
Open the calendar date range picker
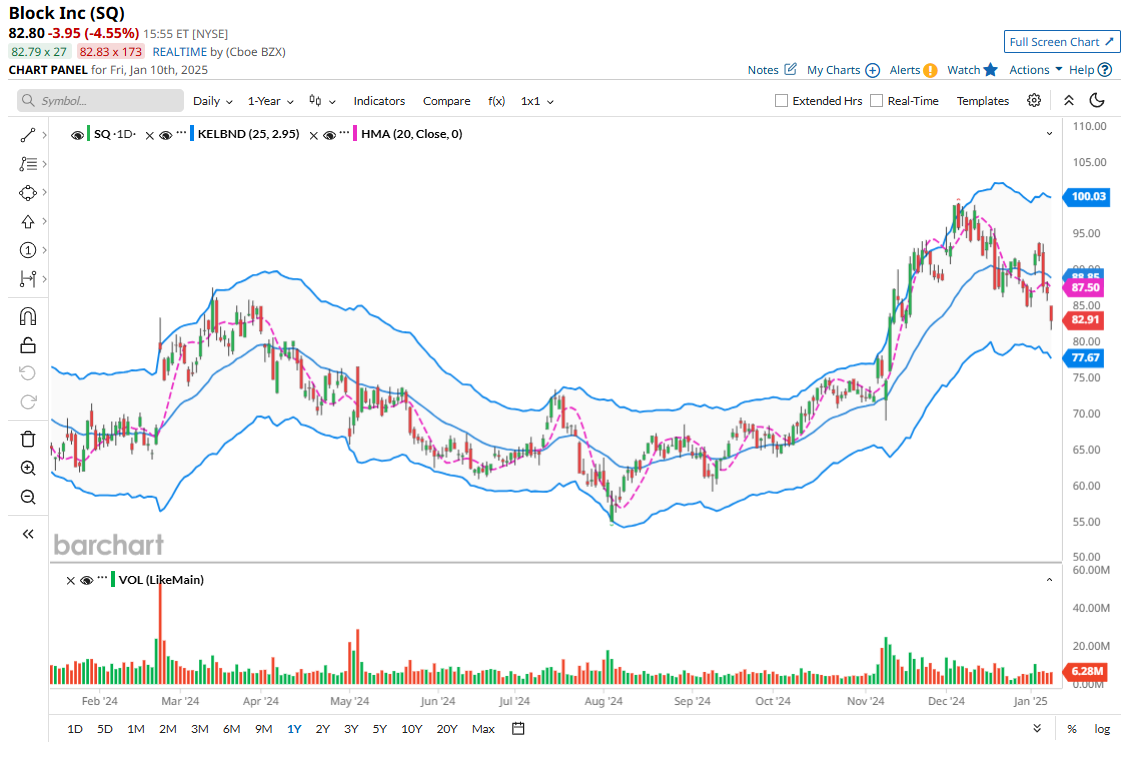(x=518, y=729)
